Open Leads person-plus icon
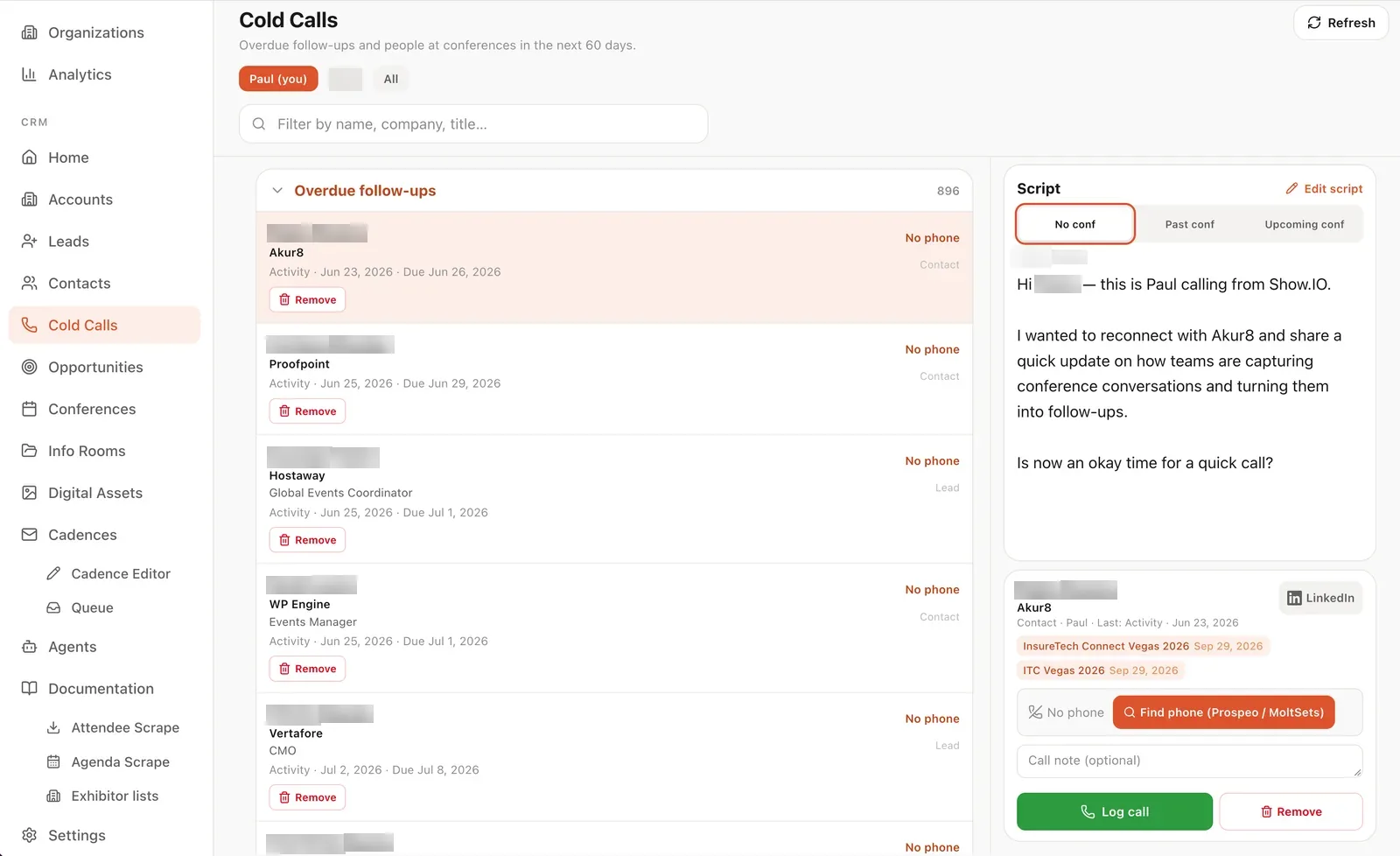Viewport: 1400px width, 856px height. point(30,242)
